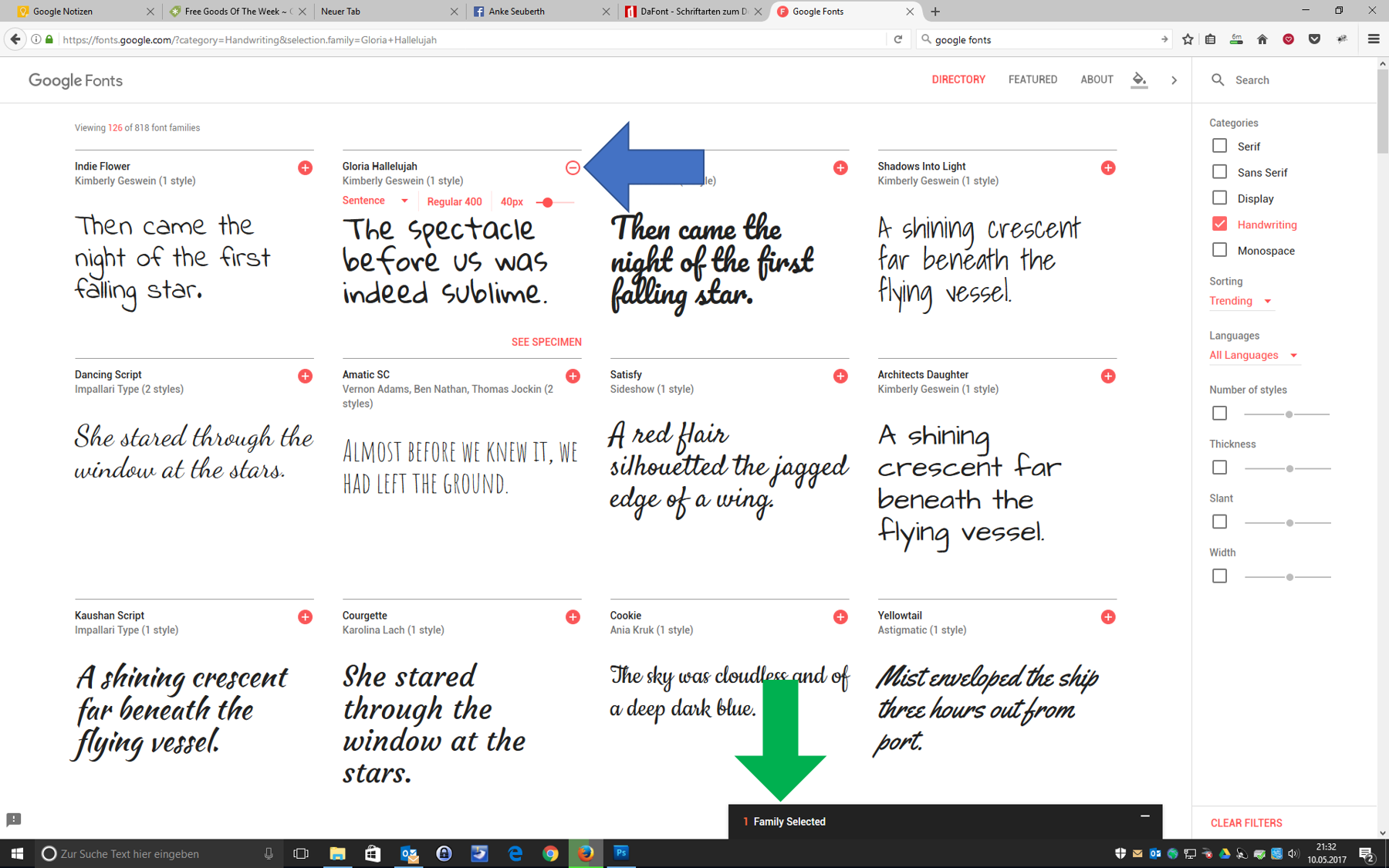Enable the Serif category checkbox
Viewport: 1389px width, 868px height.
1219,146
